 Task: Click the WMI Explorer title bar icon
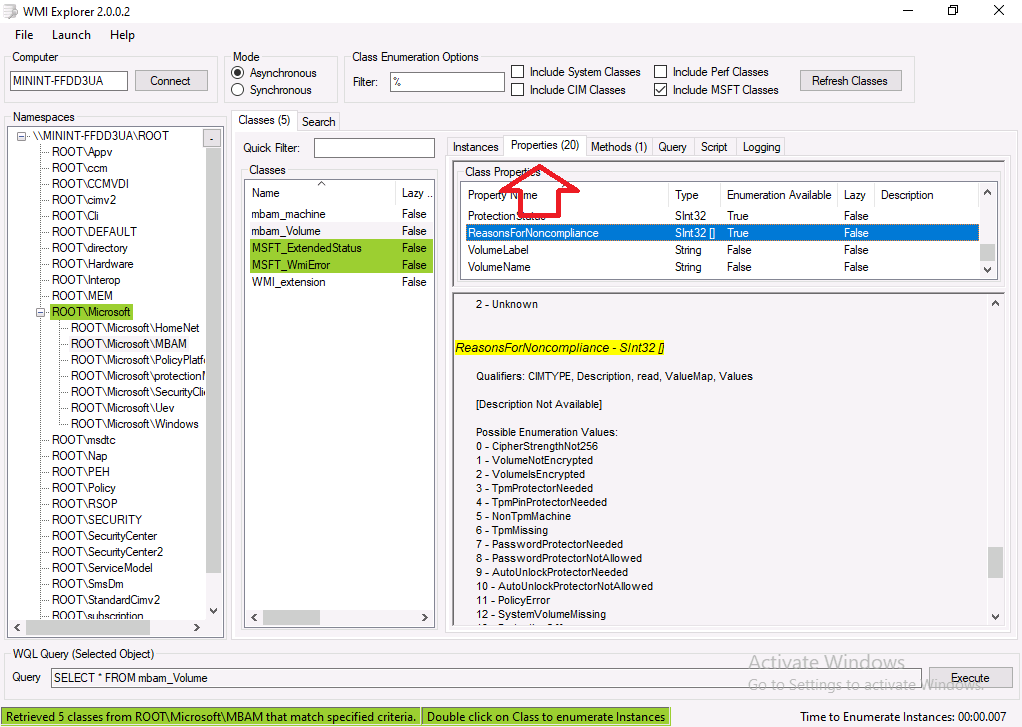click(x=10, y=11)
